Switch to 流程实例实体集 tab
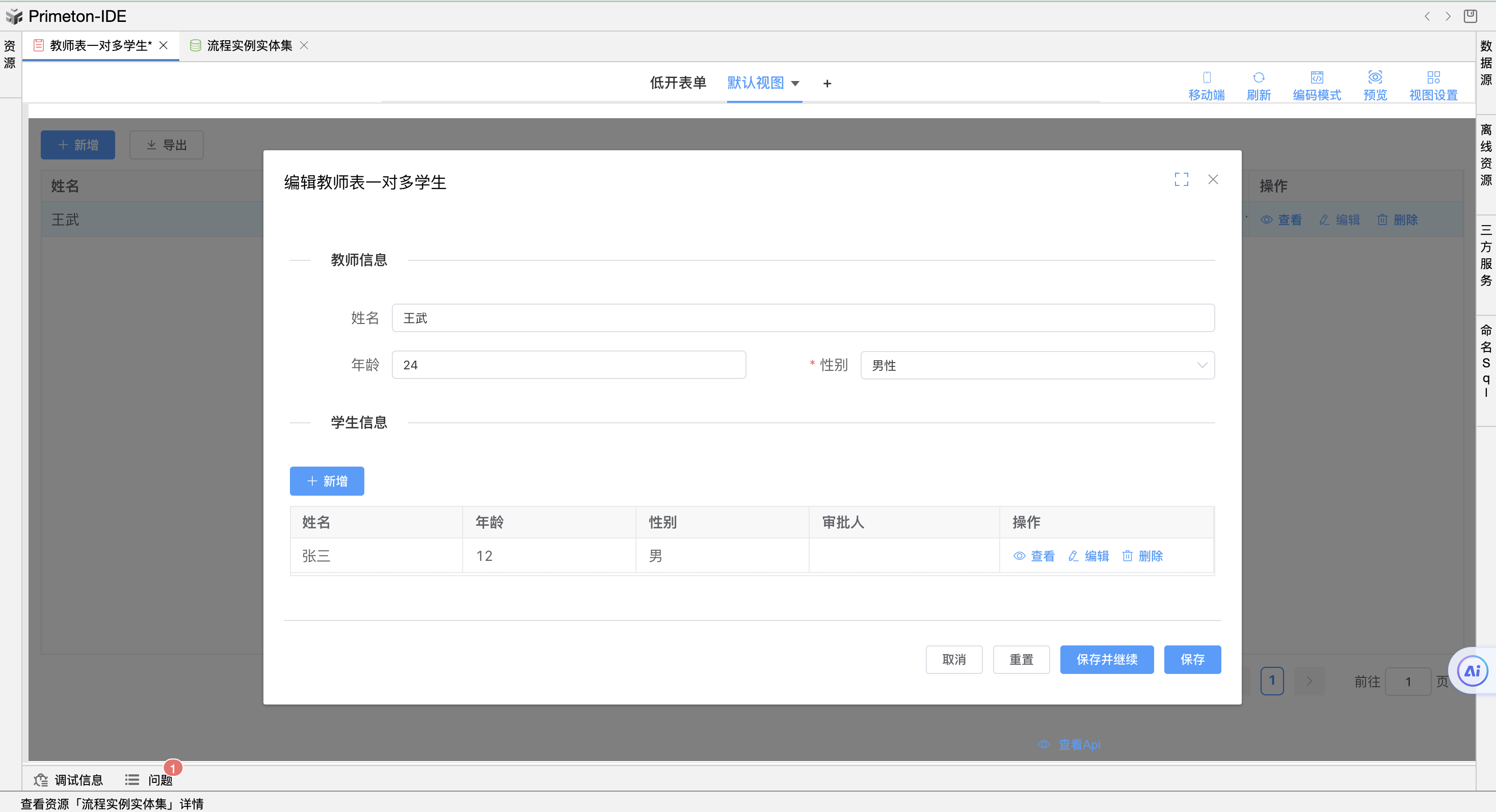The image size is (1496, 812). coord(249,45)
